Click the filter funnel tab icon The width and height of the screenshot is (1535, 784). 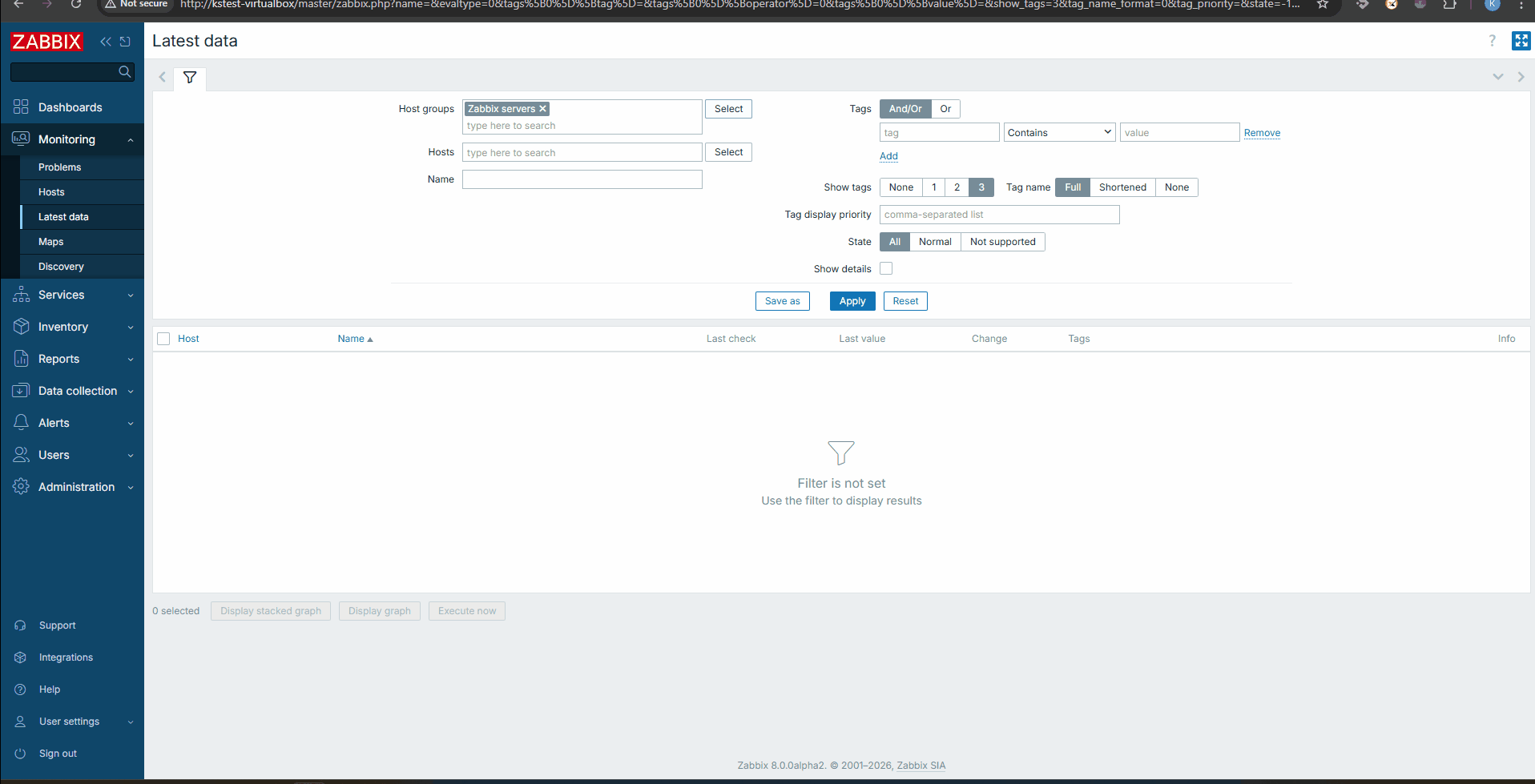click(x=190, y=78)
